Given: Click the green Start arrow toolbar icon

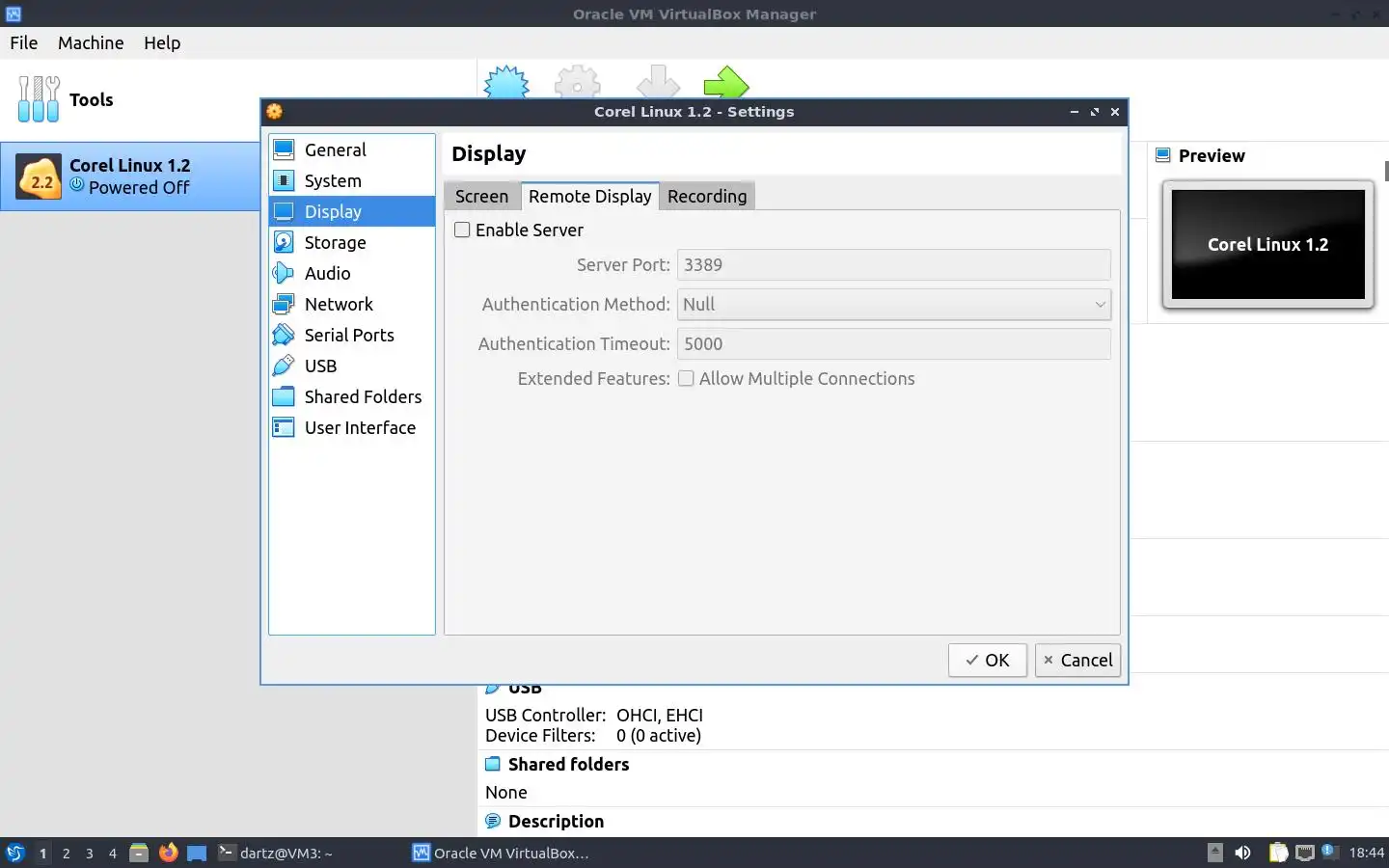Looking at the screenshot, I should click(x=726, y=82).
